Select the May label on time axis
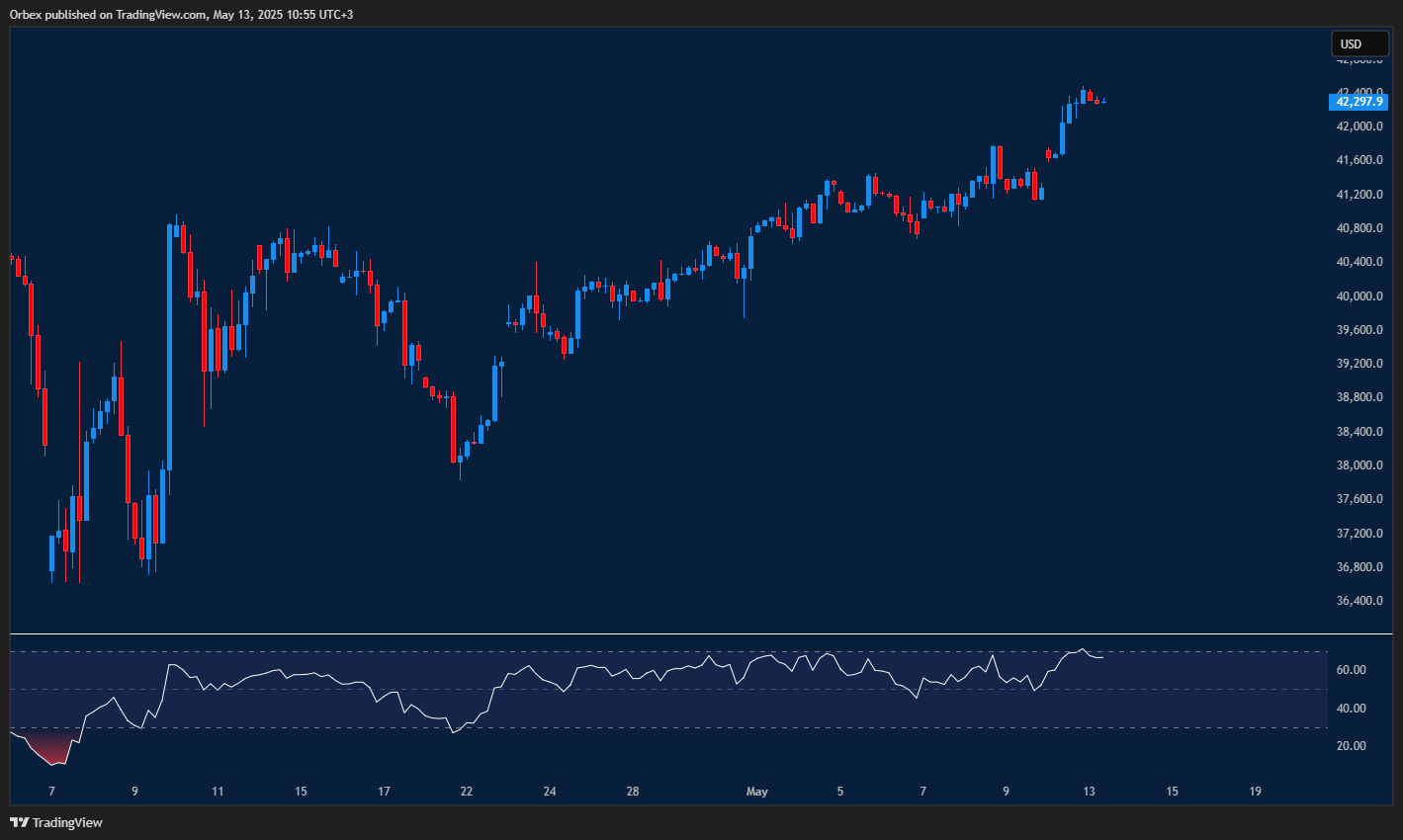Screen dimensions: 1403x840 756,792
